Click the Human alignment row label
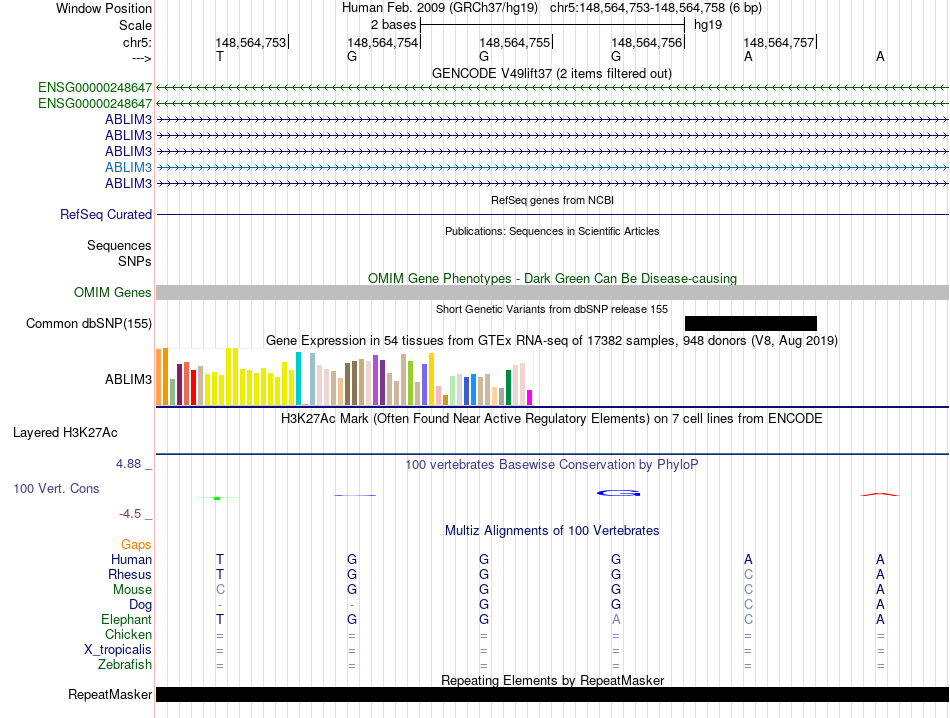The width and height of the screenshot is (950, 718). [131, 559]
